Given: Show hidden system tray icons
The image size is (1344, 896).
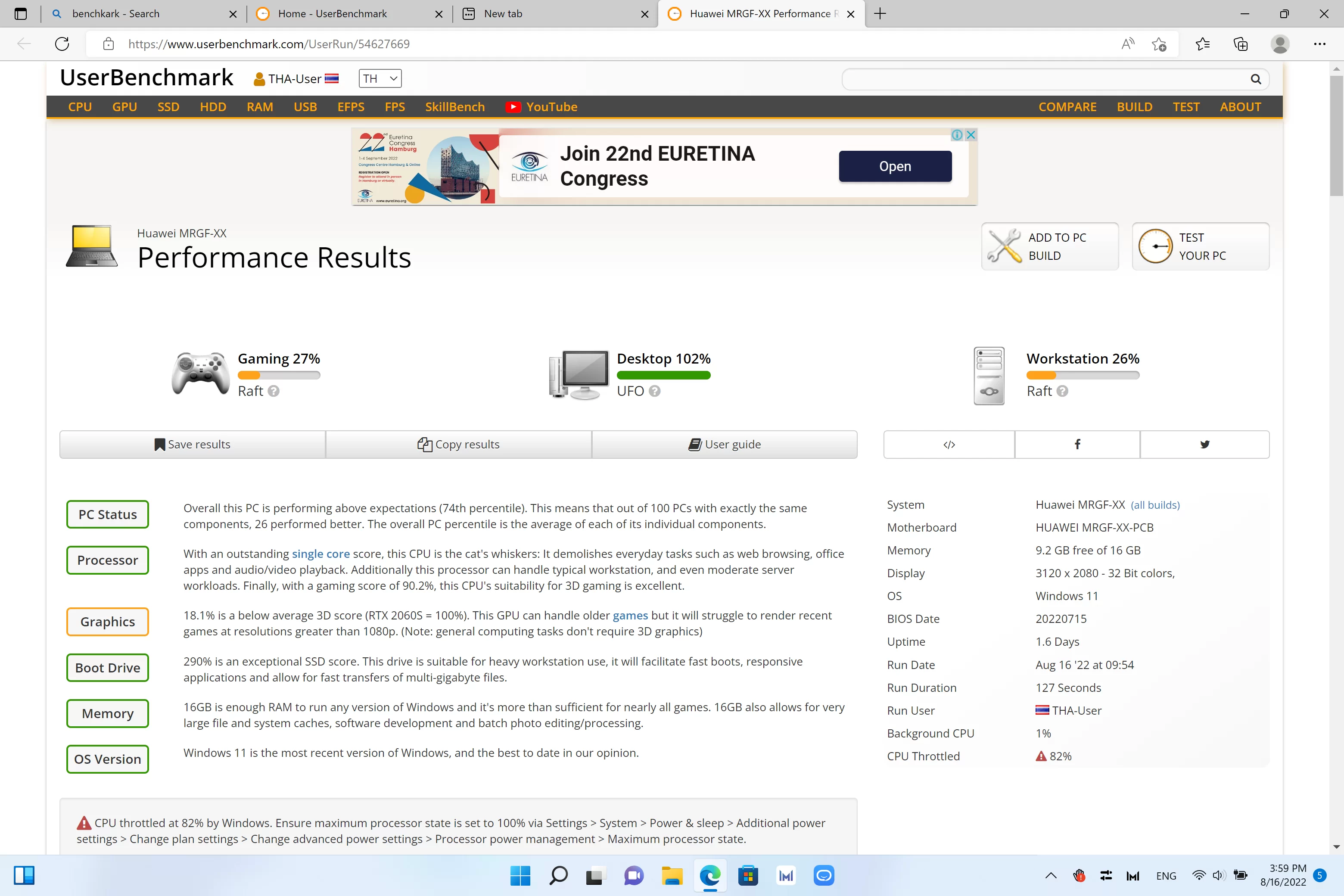Looking at the screenshot, I should pyautogui.click(x=1051, y=875).
